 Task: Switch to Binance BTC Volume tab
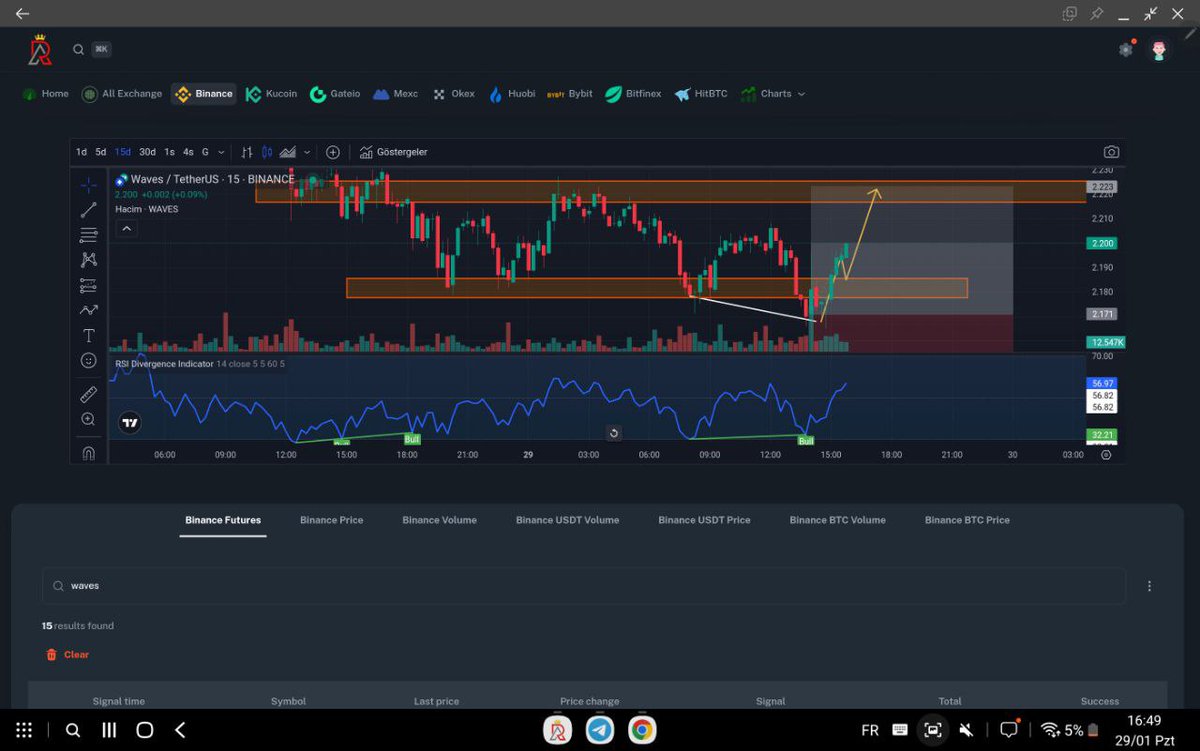tap(837, 520)
